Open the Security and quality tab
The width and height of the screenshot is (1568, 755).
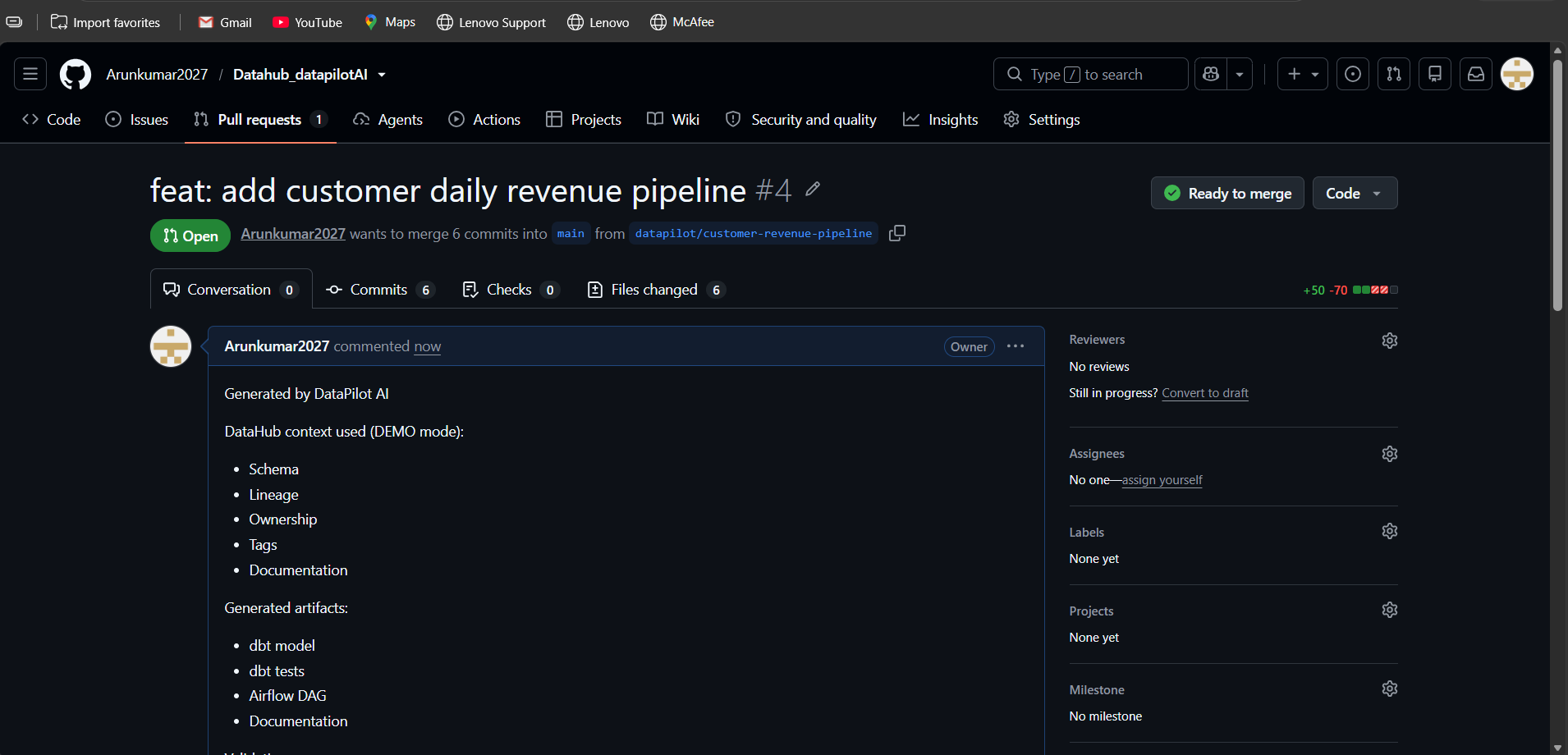(801, 120)
